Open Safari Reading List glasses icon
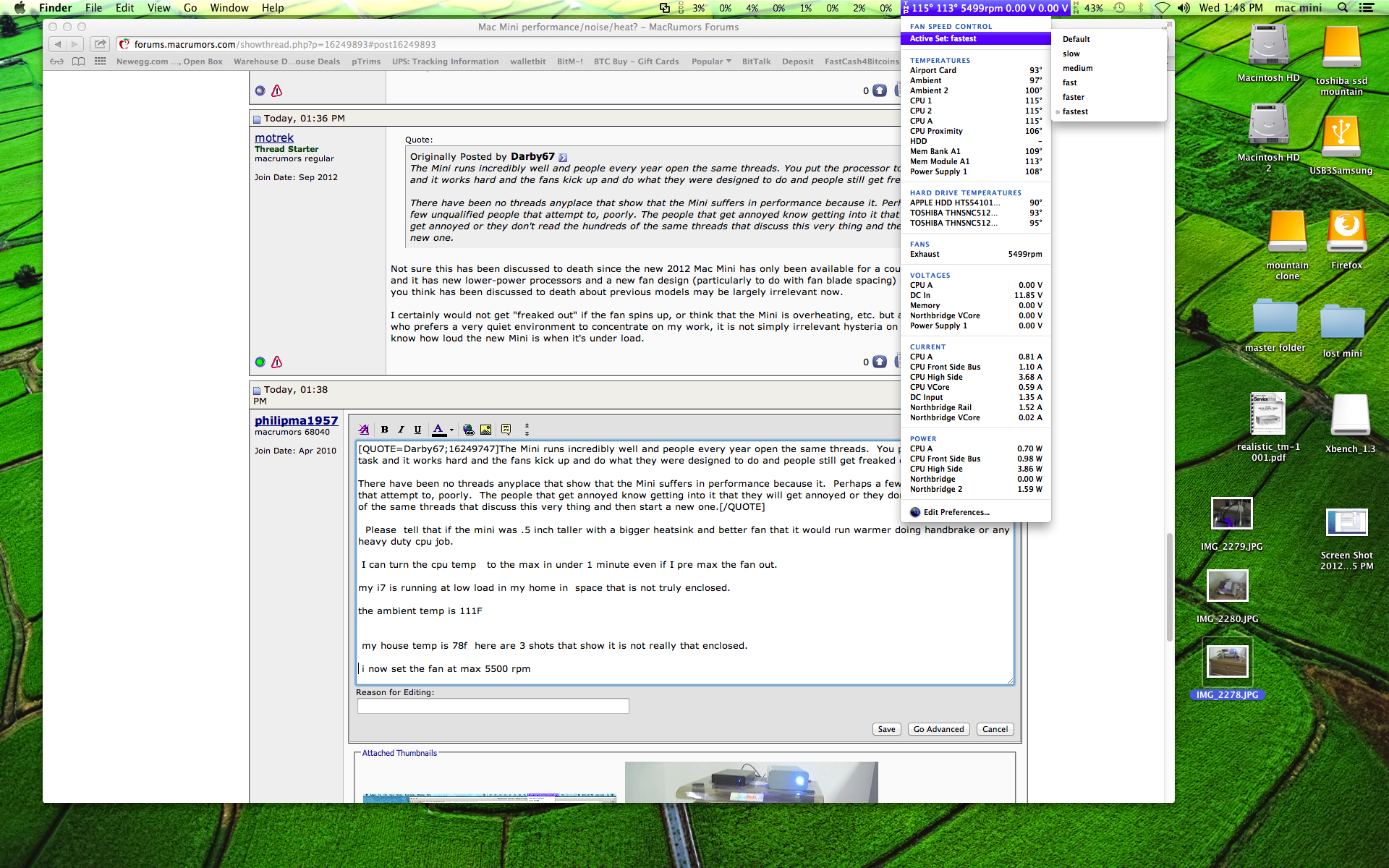The width and height of the screenshot is (1389, 868). [x=56, y=61]
